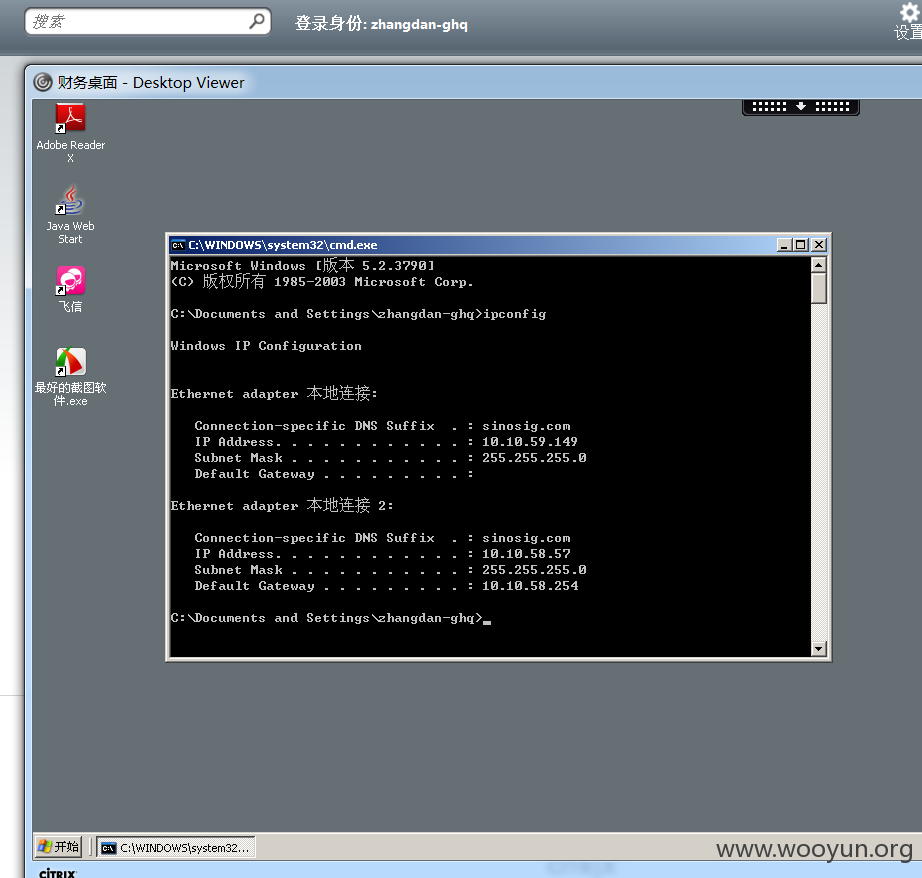Click 'Ethernet adapter 本地连接 2:' line
This screenshot has width=922, height=878.
(282, 505)
